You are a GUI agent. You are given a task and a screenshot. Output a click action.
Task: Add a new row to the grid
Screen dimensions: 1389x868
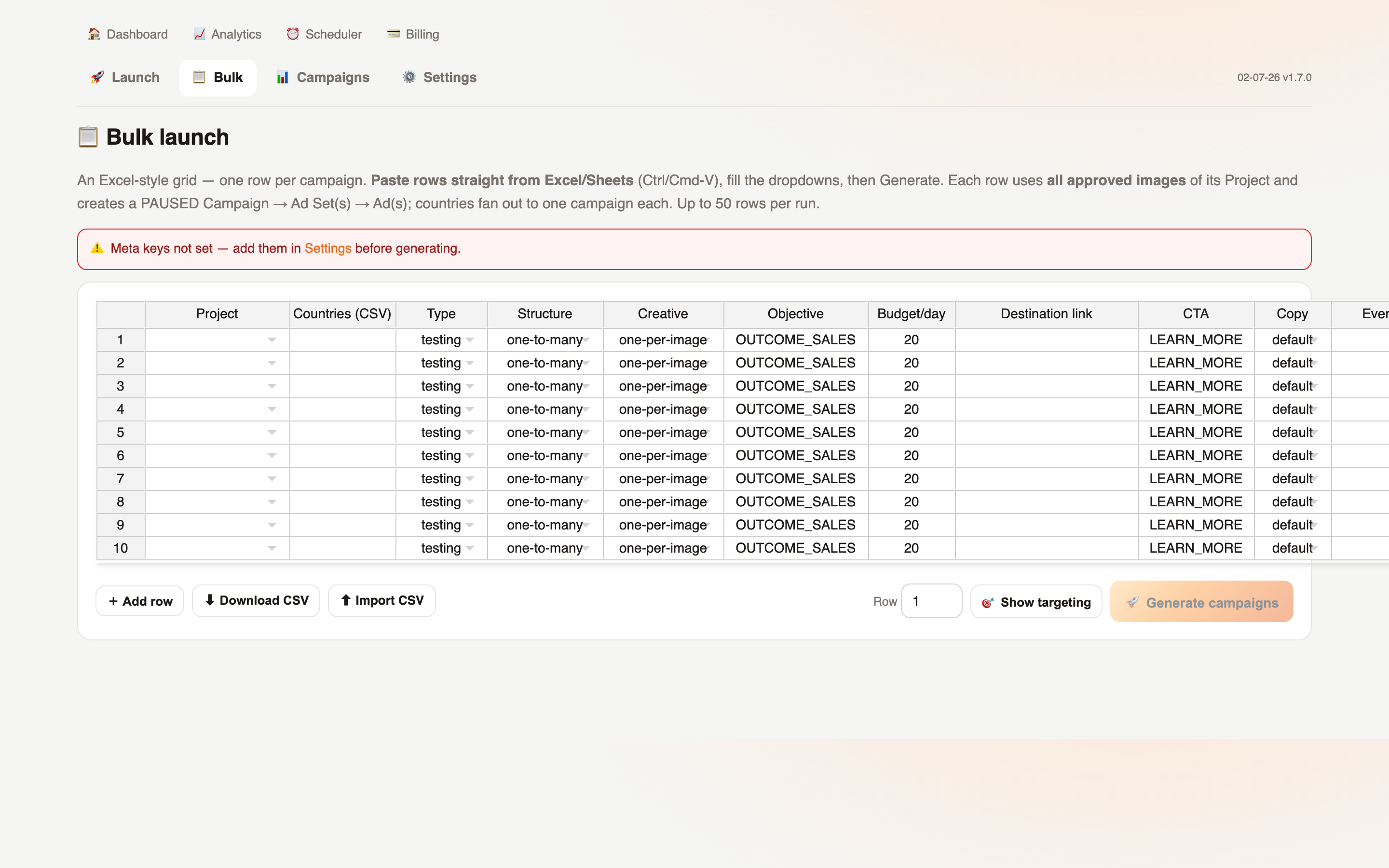pyautogui.click(x=140, y=601)
